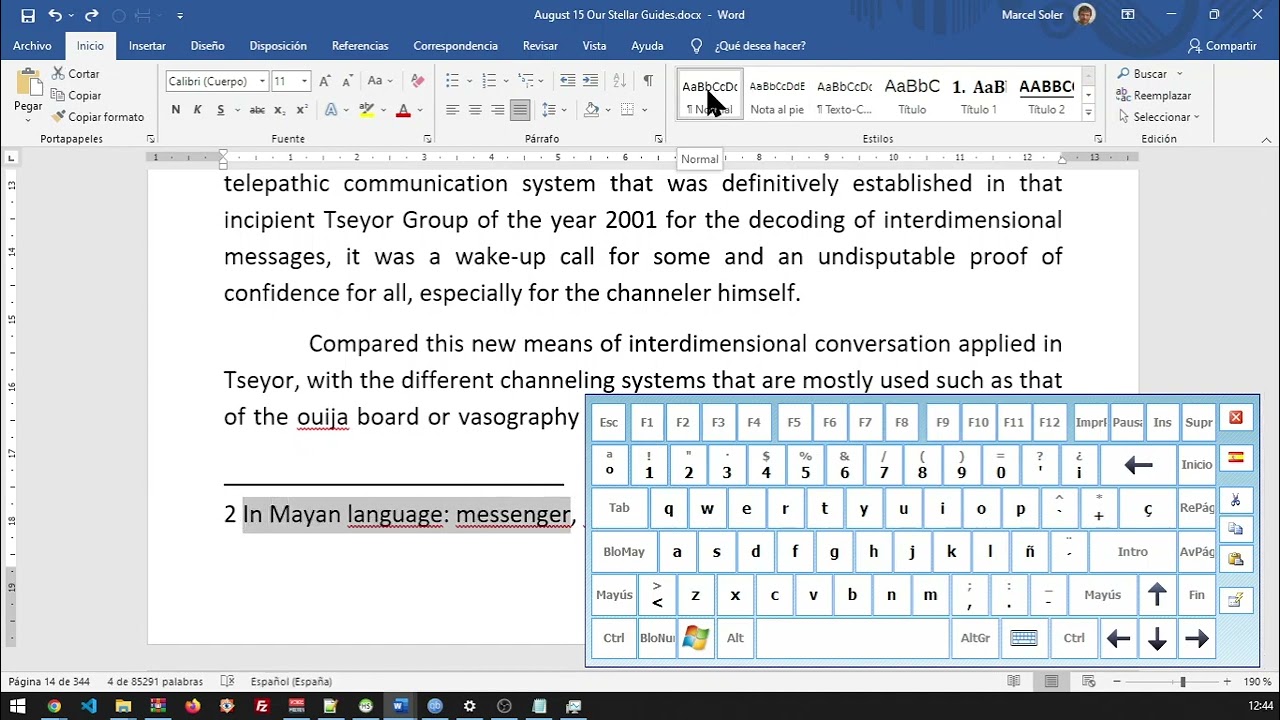The width and height of the screenshot is (1280, 720).
Task: Apply strikethrough (abc) formatting
Action: coord(257,110)
